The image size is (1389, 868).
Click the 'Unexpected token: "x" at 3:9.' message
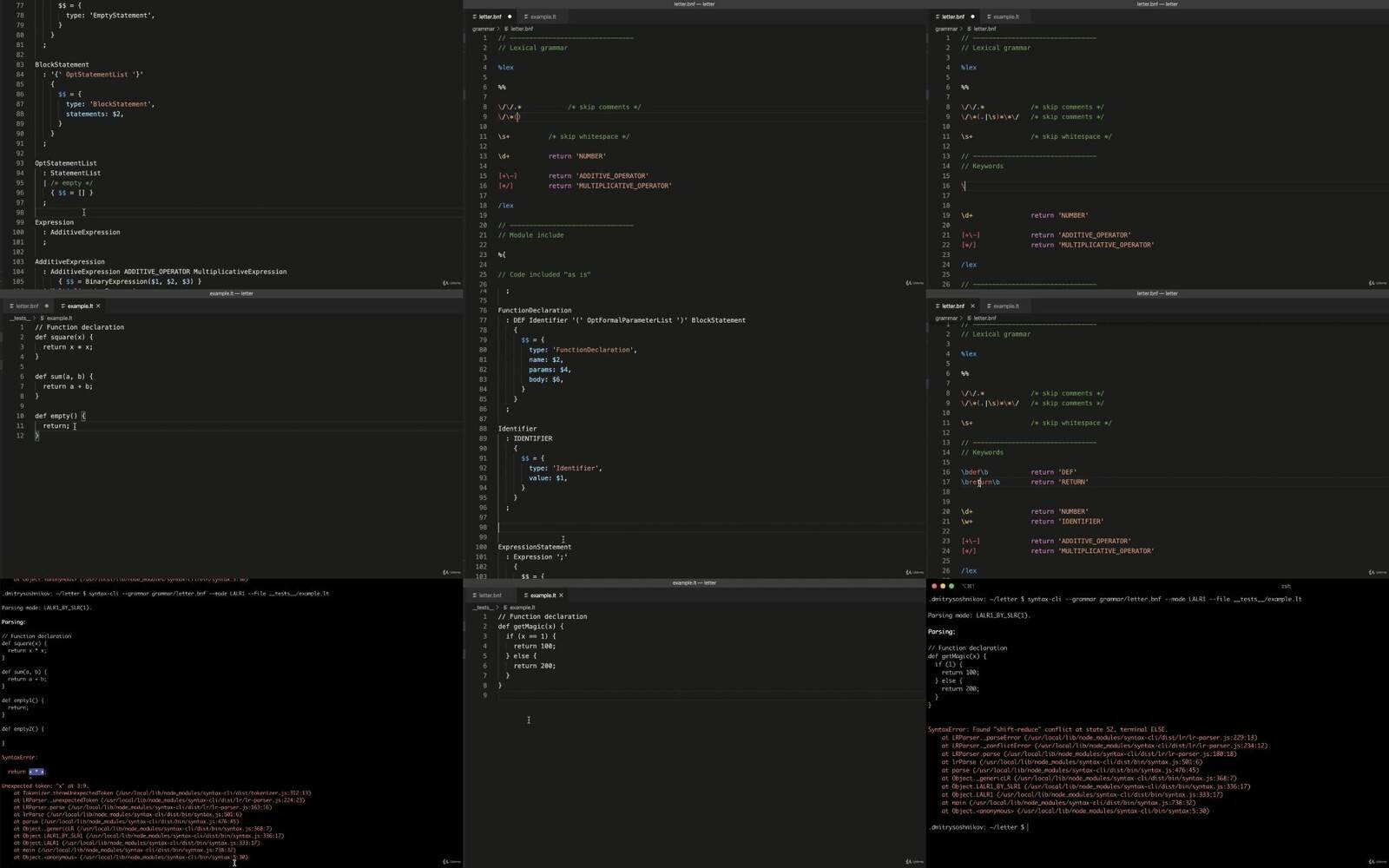tap(45, 786)
